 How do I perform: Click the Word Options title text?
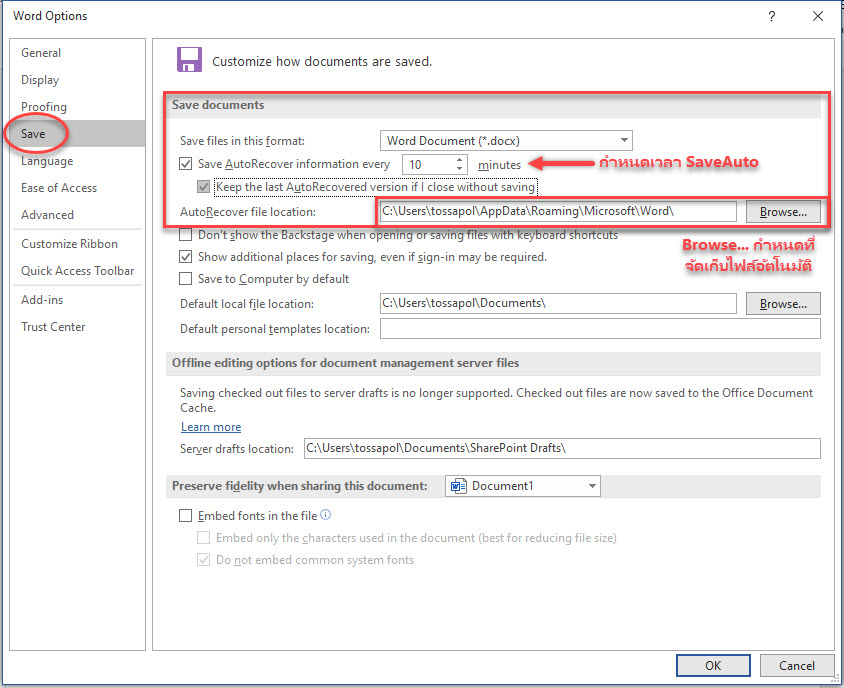coord(50,16)
